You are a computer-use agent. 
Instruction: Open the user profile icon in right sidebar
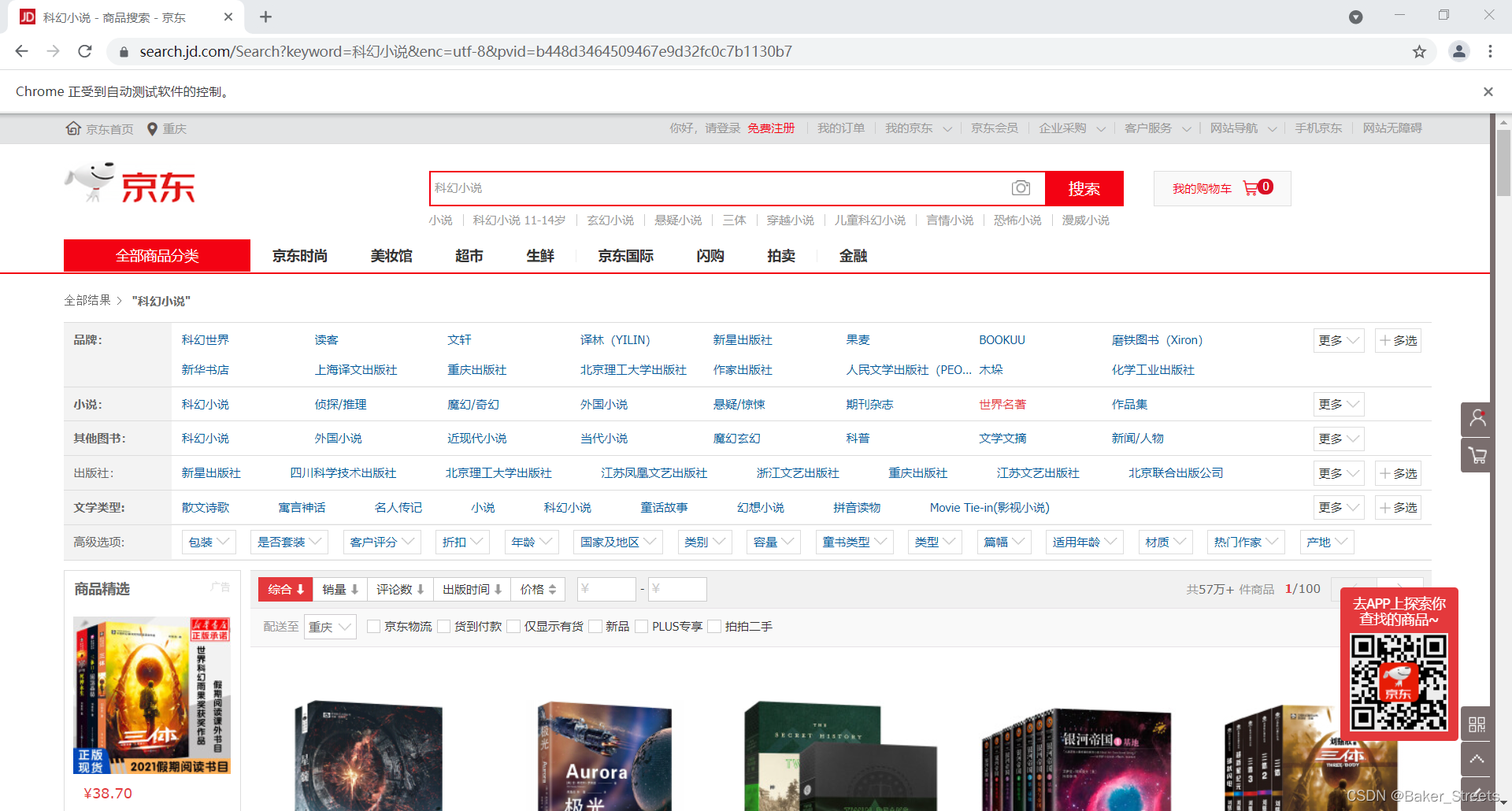(x=1477, y=419)
